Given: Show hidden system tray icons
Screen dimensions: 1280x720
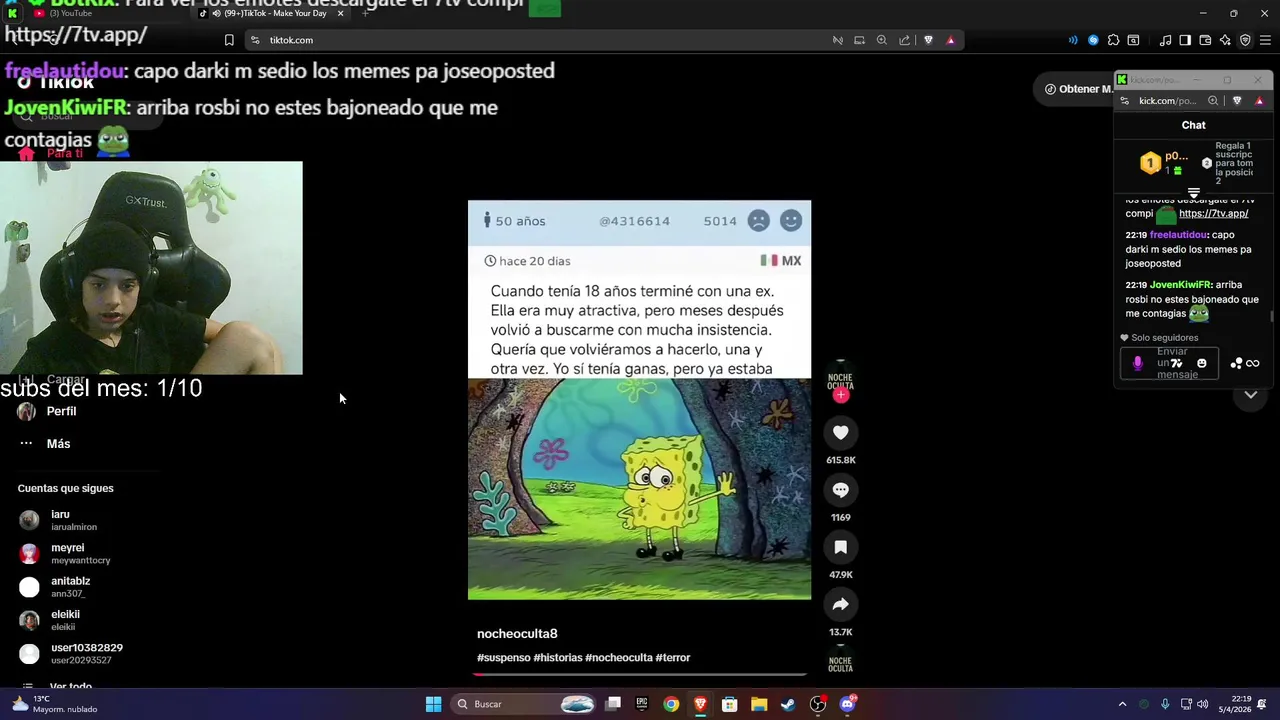Looking at the screenshot, I should (x=1122, y=704).
